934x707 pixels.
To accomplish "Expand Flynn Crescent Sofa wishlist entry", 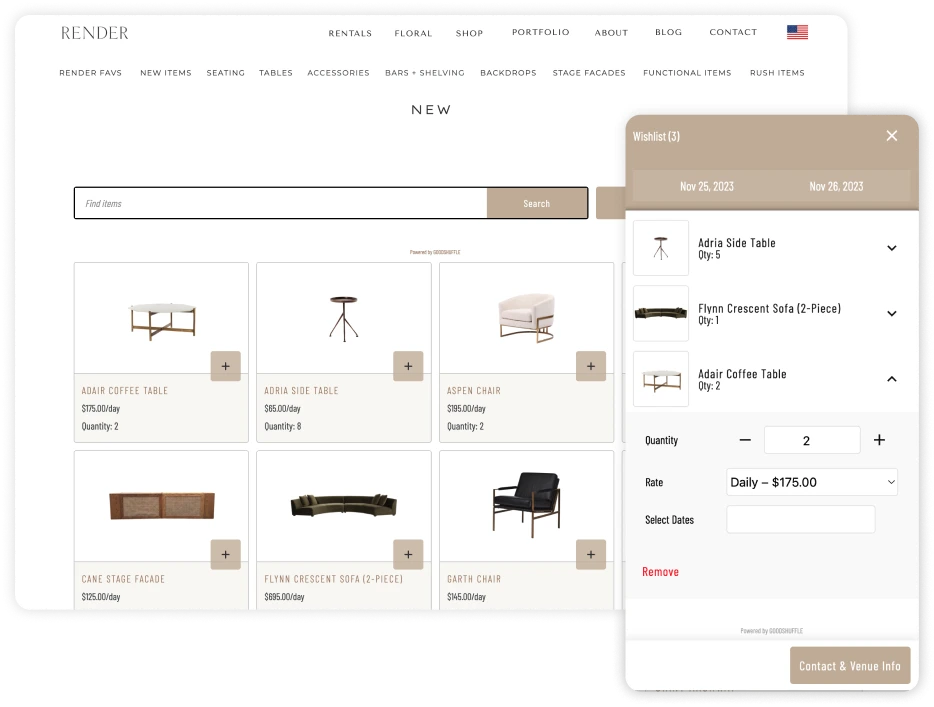I will tap(892, 314).
